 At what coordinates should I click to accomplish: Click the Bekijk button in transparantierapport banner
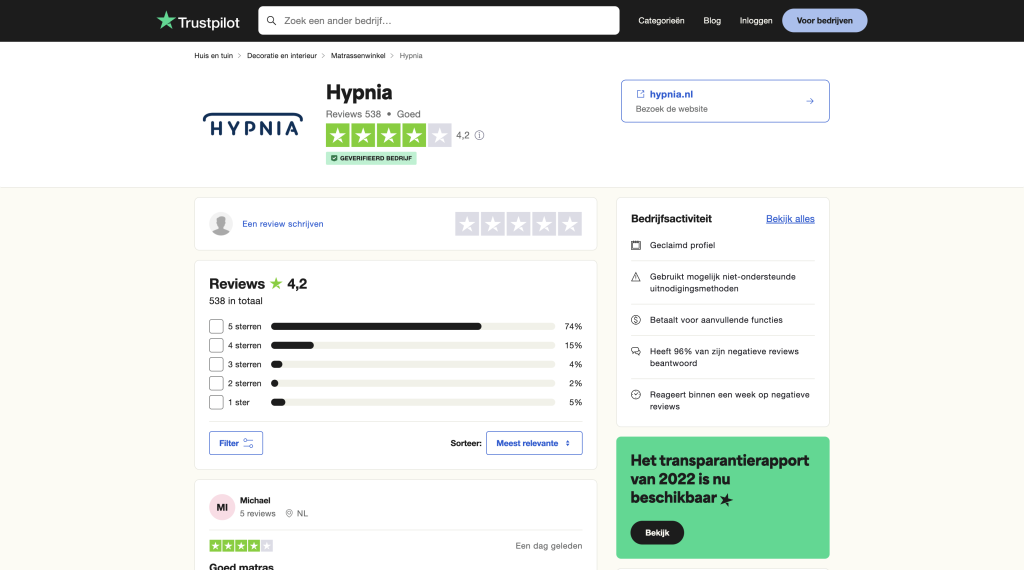point(657,533)
